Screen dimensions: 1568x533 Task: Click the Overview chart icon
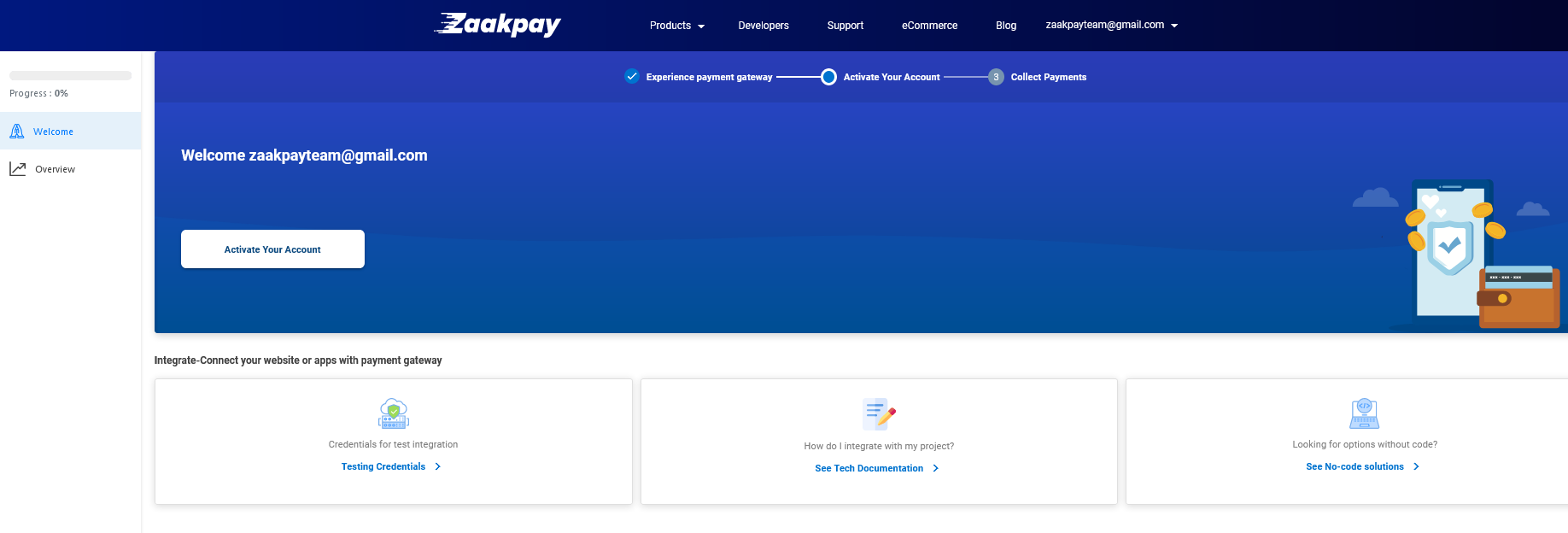tap(18, 169)
